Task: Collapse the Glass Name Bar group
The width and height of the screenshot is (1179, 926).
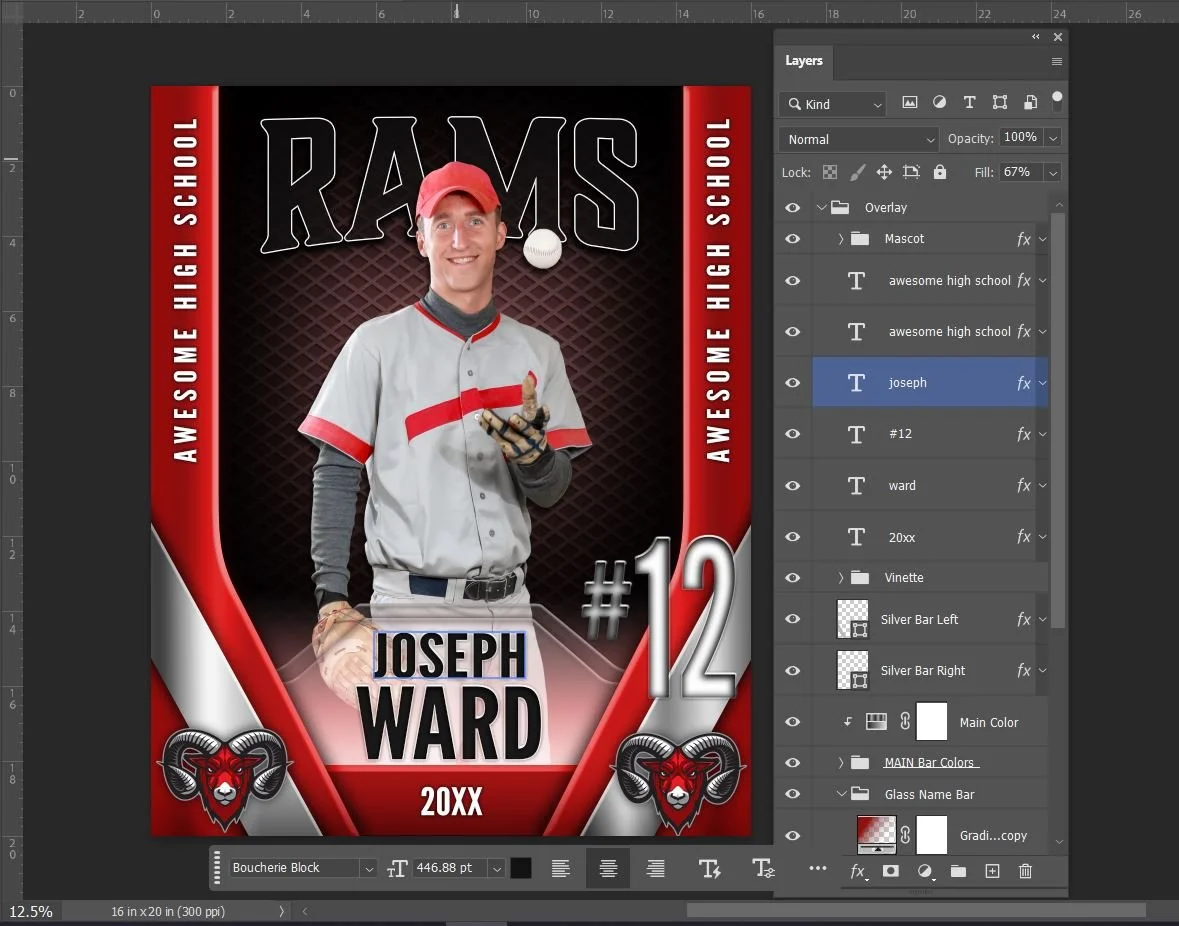Action: click(x=841, y=794)
